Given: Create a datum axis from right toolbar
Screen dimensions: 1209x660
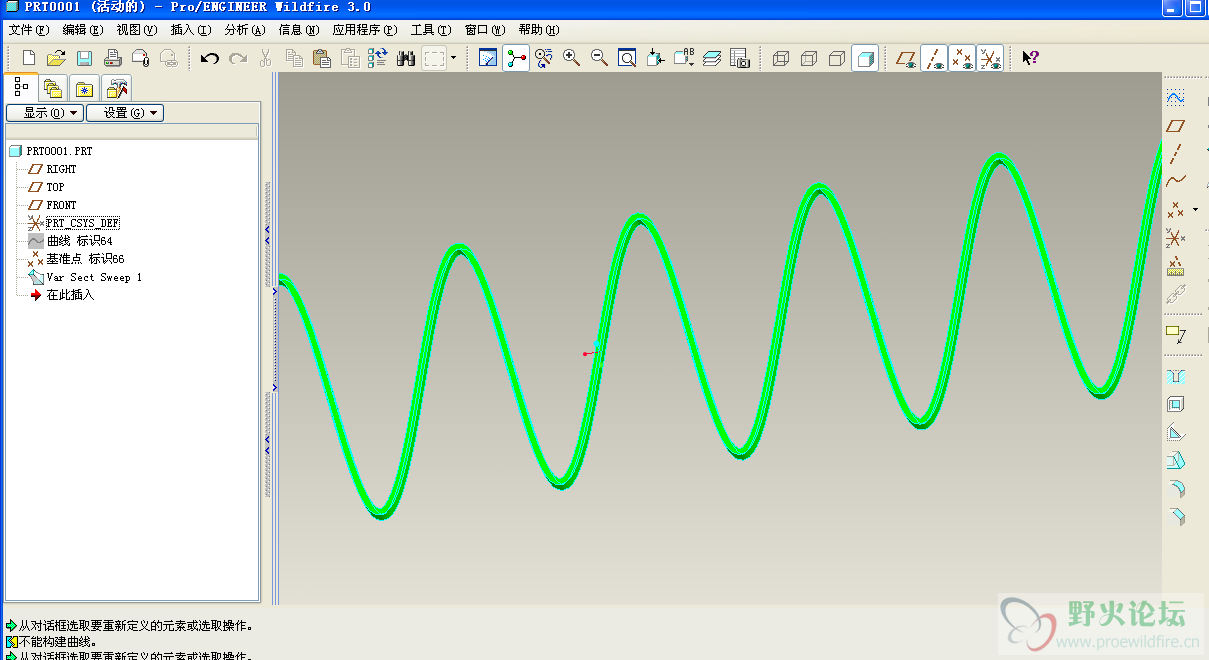Looking at the screenshot, I should pos(1175,154).
